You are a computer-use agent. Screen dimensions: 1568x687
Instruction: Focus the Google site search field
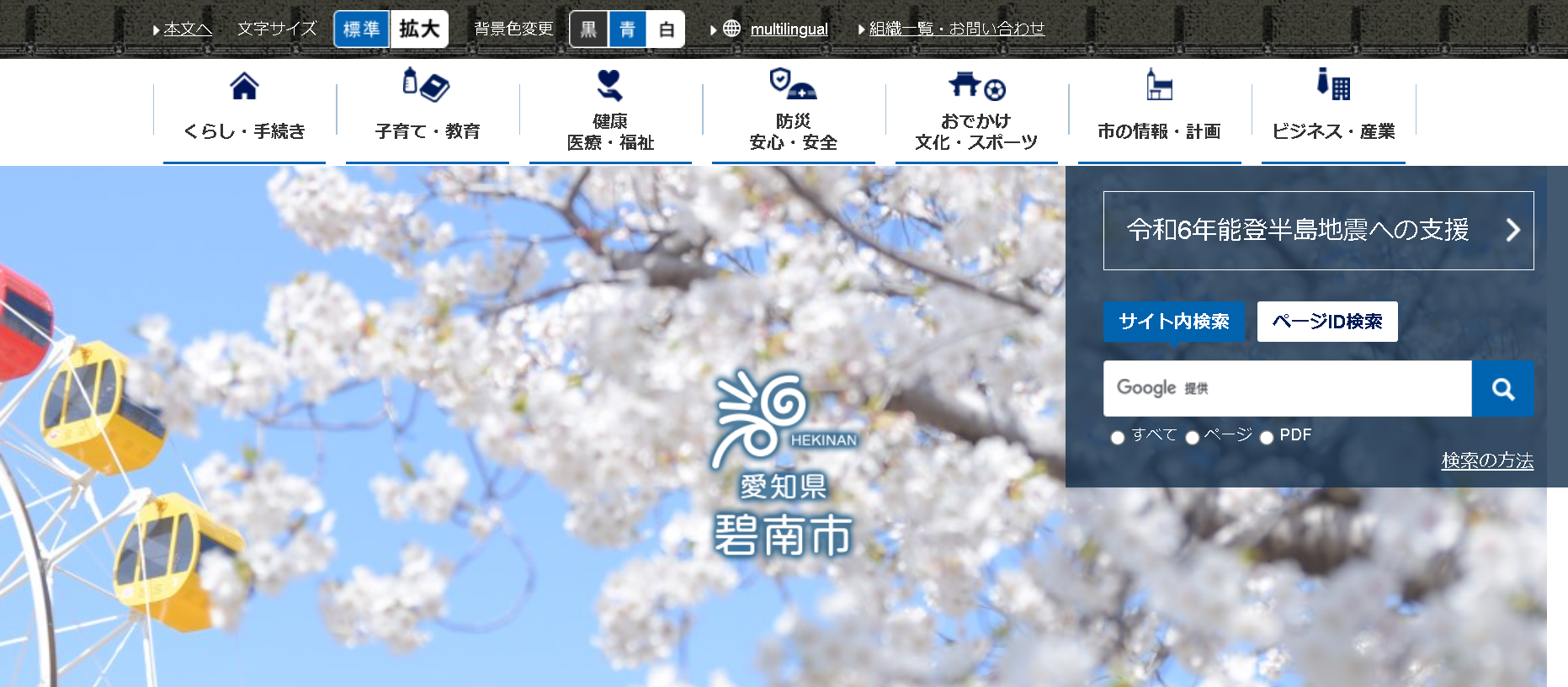pyautogui.click(x=1288, y=389)
